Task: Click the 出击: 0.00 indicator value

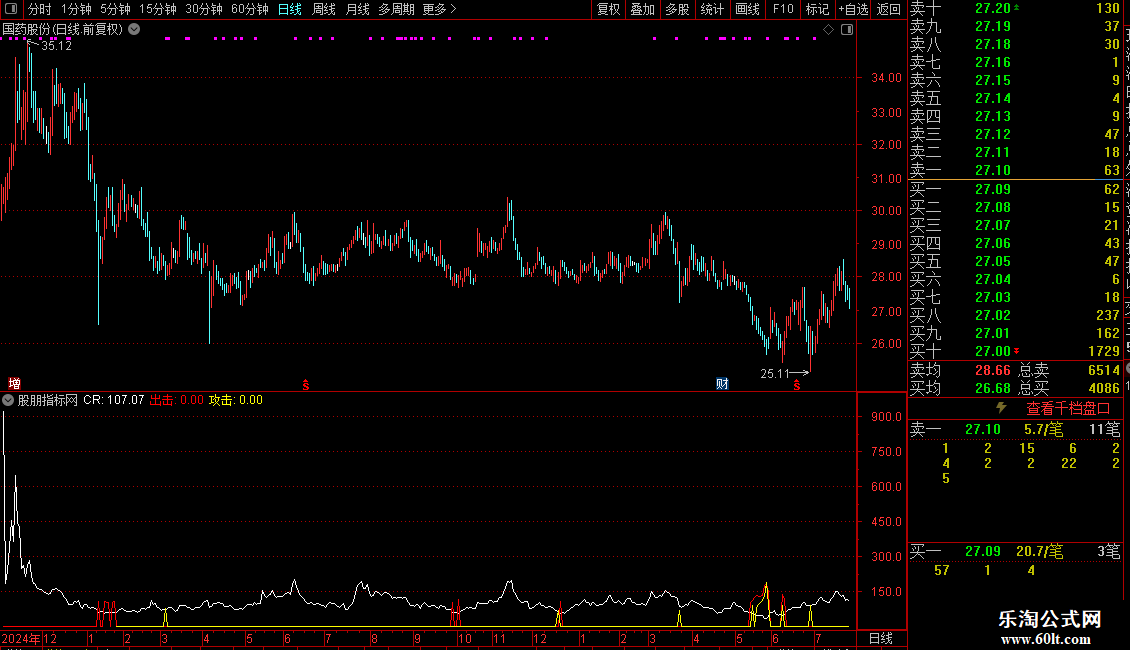Action: point(177,400)
